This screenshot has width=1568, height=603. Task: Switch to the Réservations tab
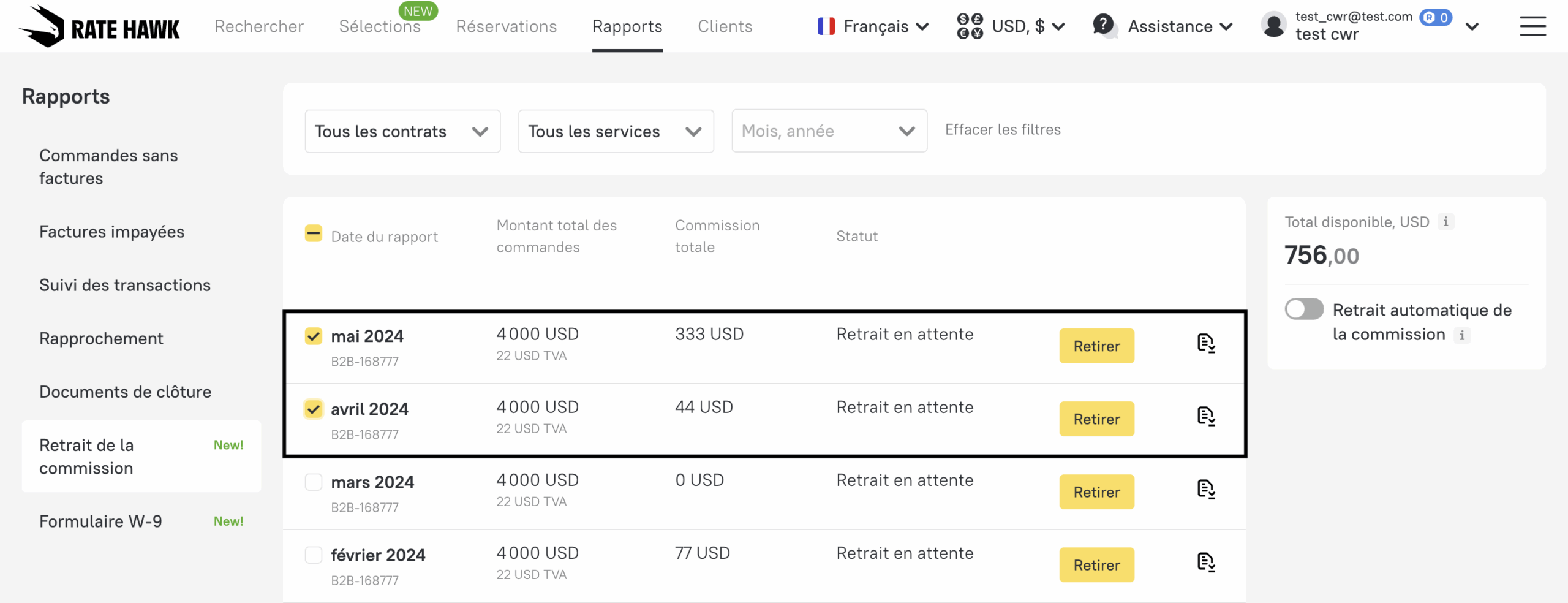[x=506, y=26]
